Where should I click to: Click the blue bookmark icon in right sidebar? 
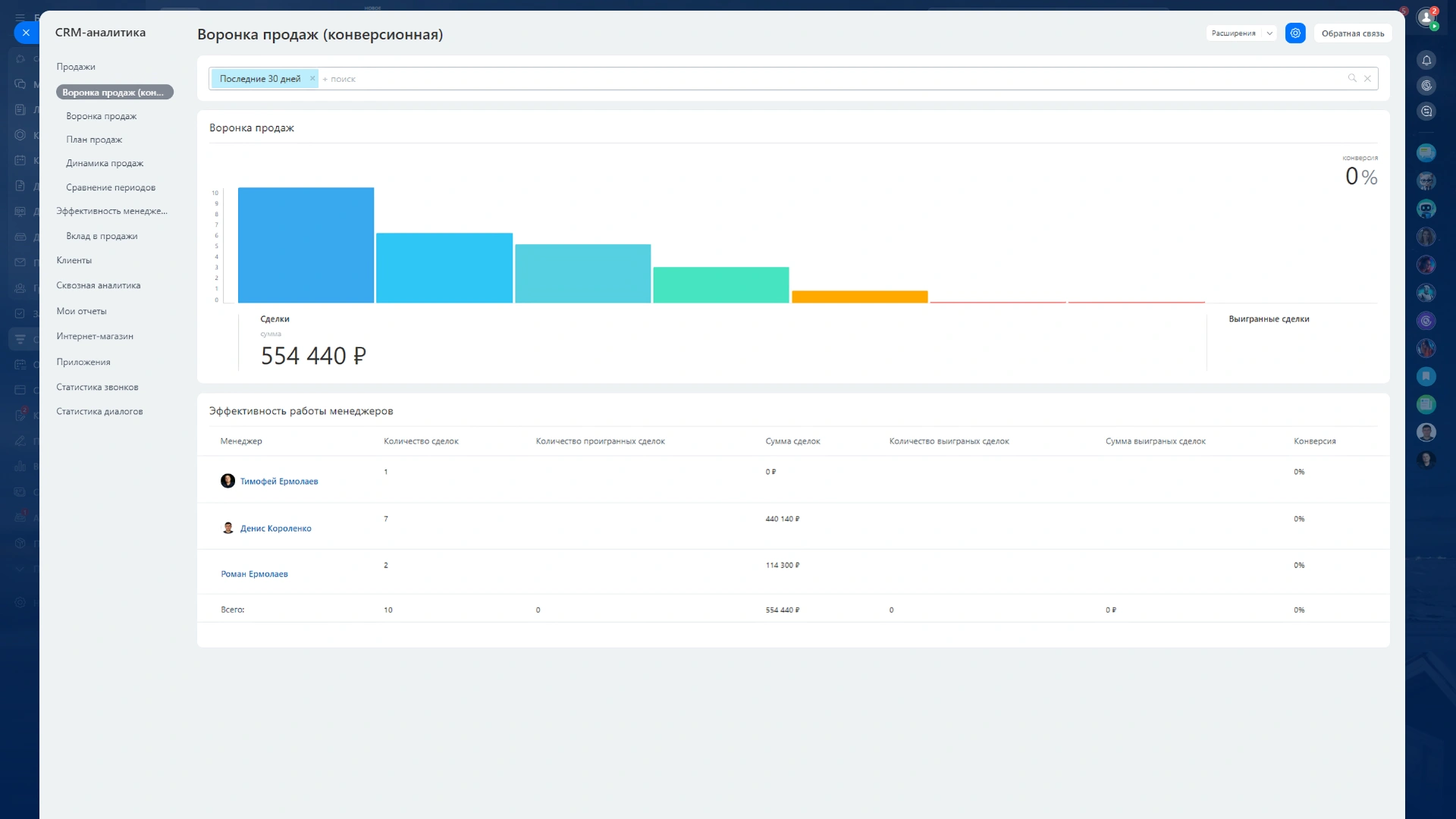[x=1426, y=376]
